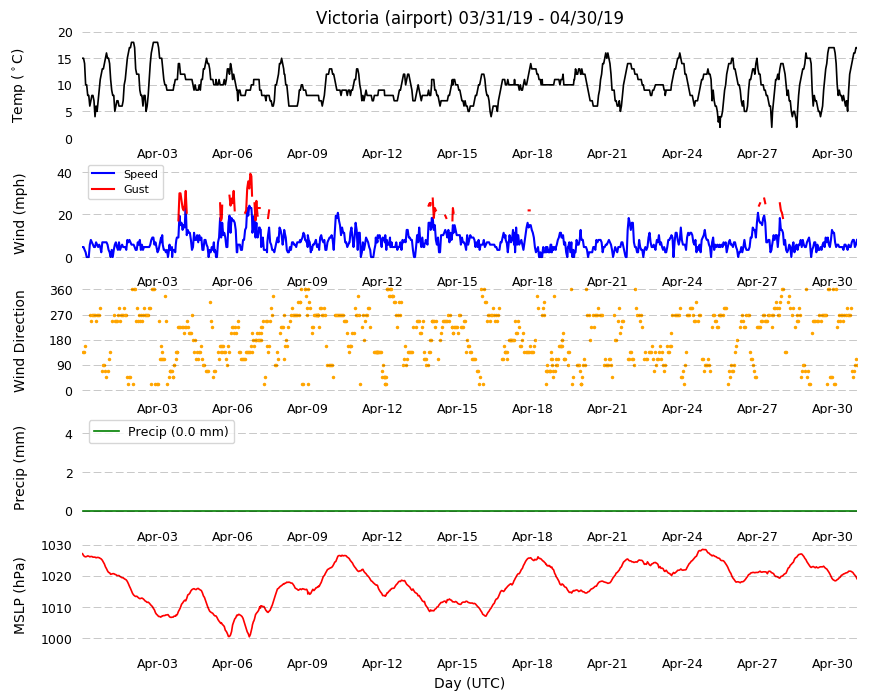
Task: Click the Apr-21 tick under the wind direction chart
Action: point(607,408)
